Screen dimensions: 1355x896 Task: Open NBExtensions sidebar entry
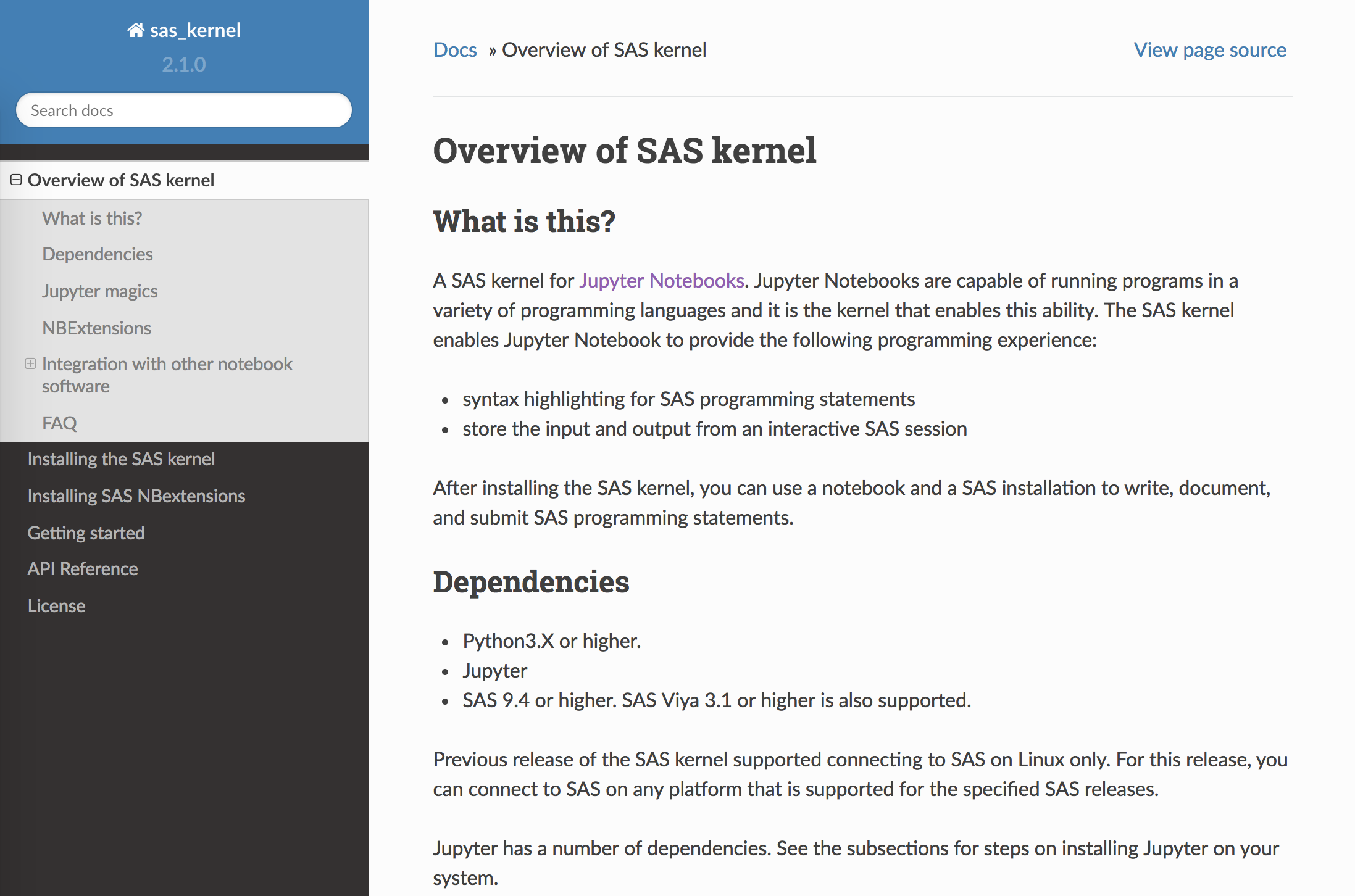click(x=97, y=328)
